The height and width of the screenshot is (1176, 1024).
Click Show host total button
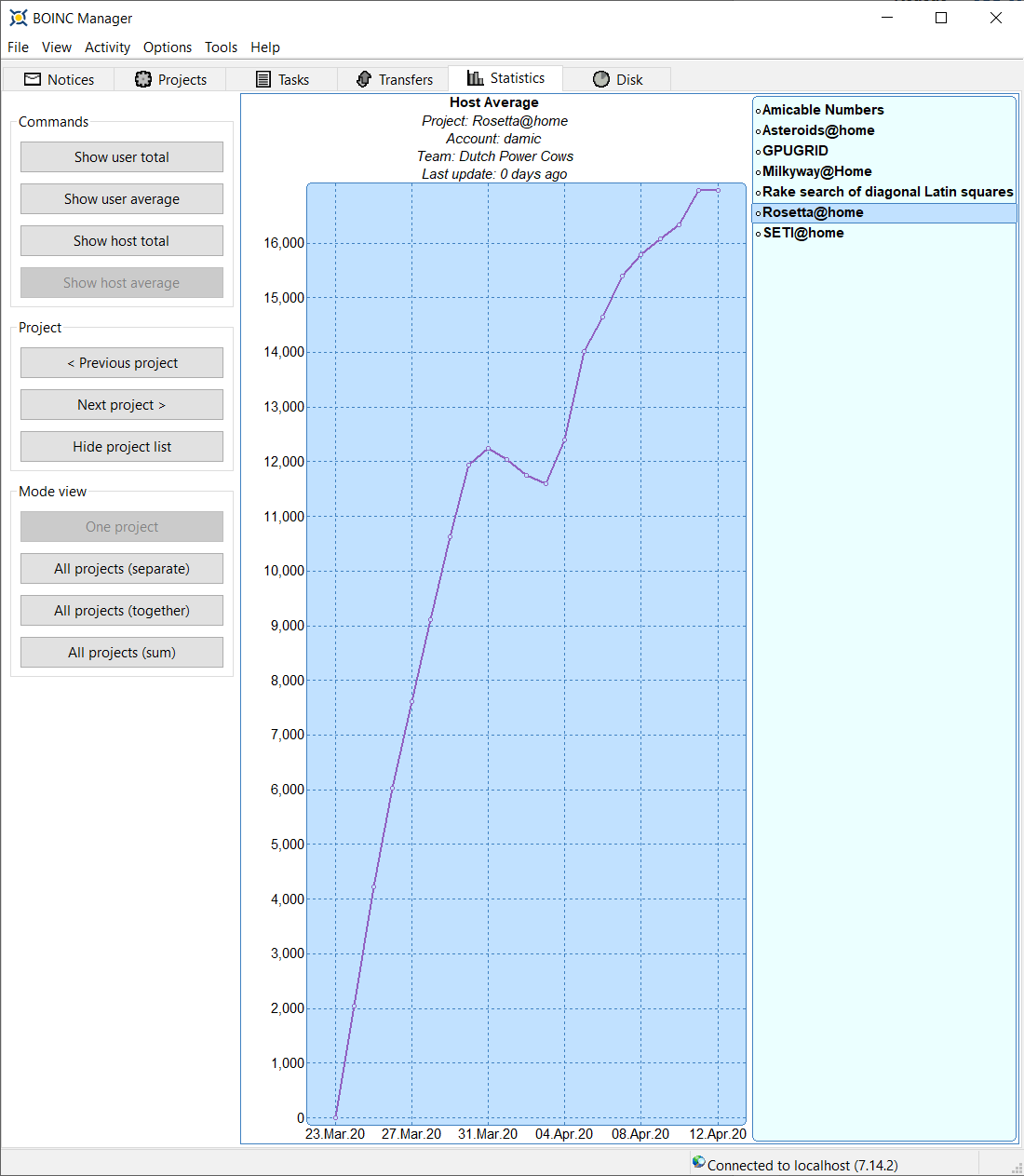(x=122, y=241)
